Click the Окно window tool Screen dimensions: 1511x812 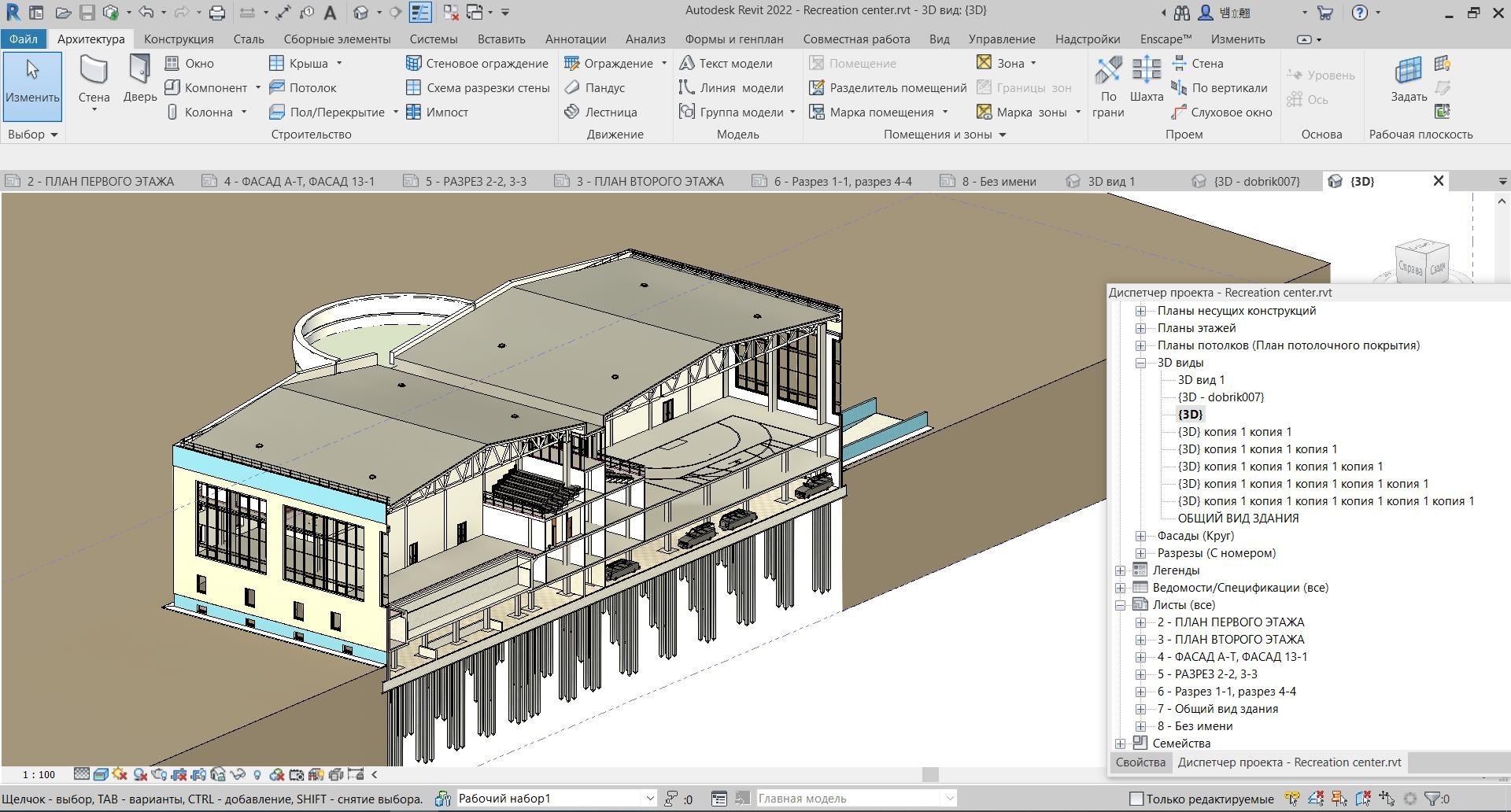pos(190,63)
